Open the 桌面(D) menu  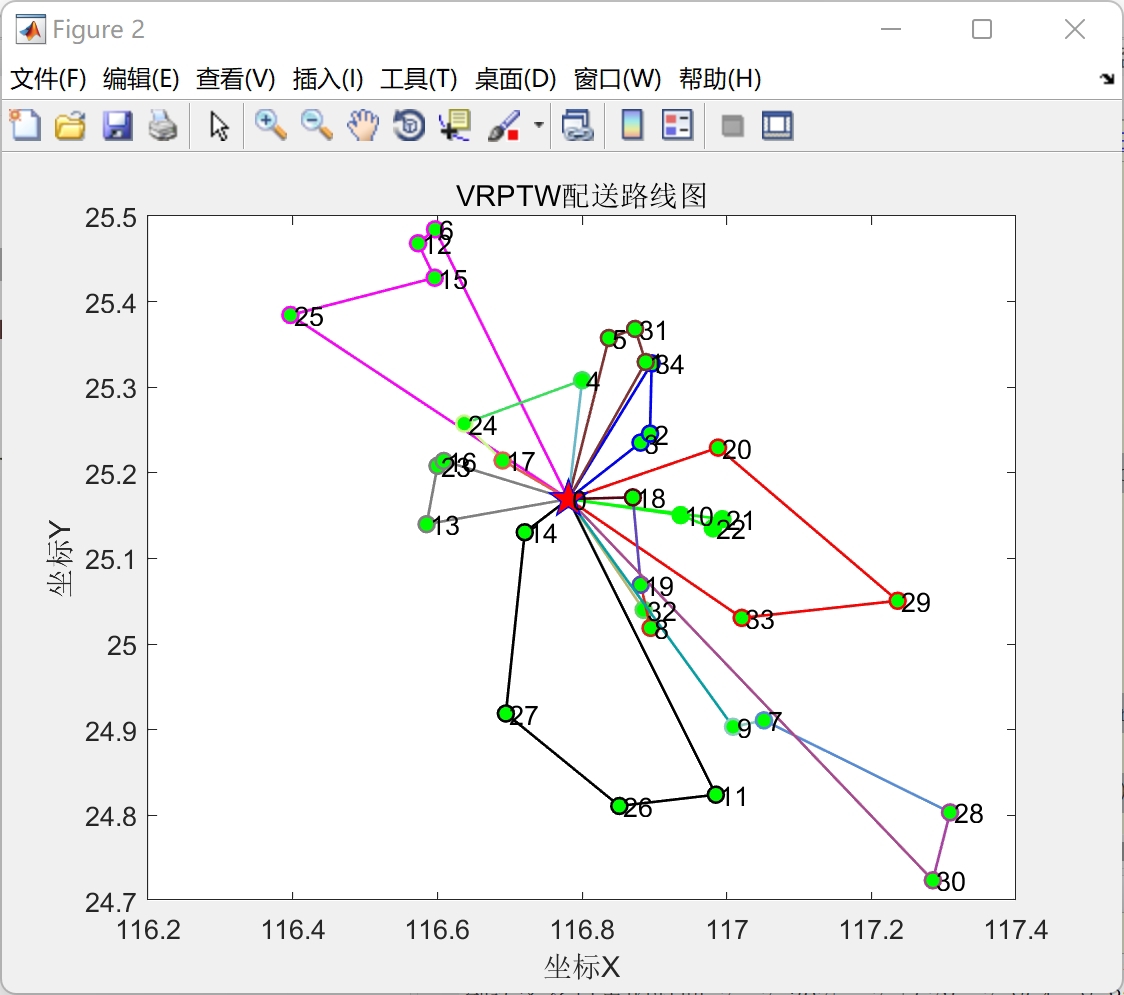click(x=515, y=79)
